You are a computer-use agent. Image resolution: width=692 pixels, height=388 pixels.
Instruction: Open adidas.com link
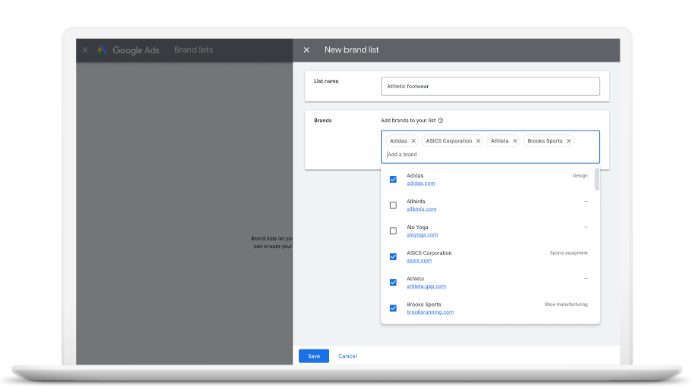pyautogui.click(x=421, y=183)
